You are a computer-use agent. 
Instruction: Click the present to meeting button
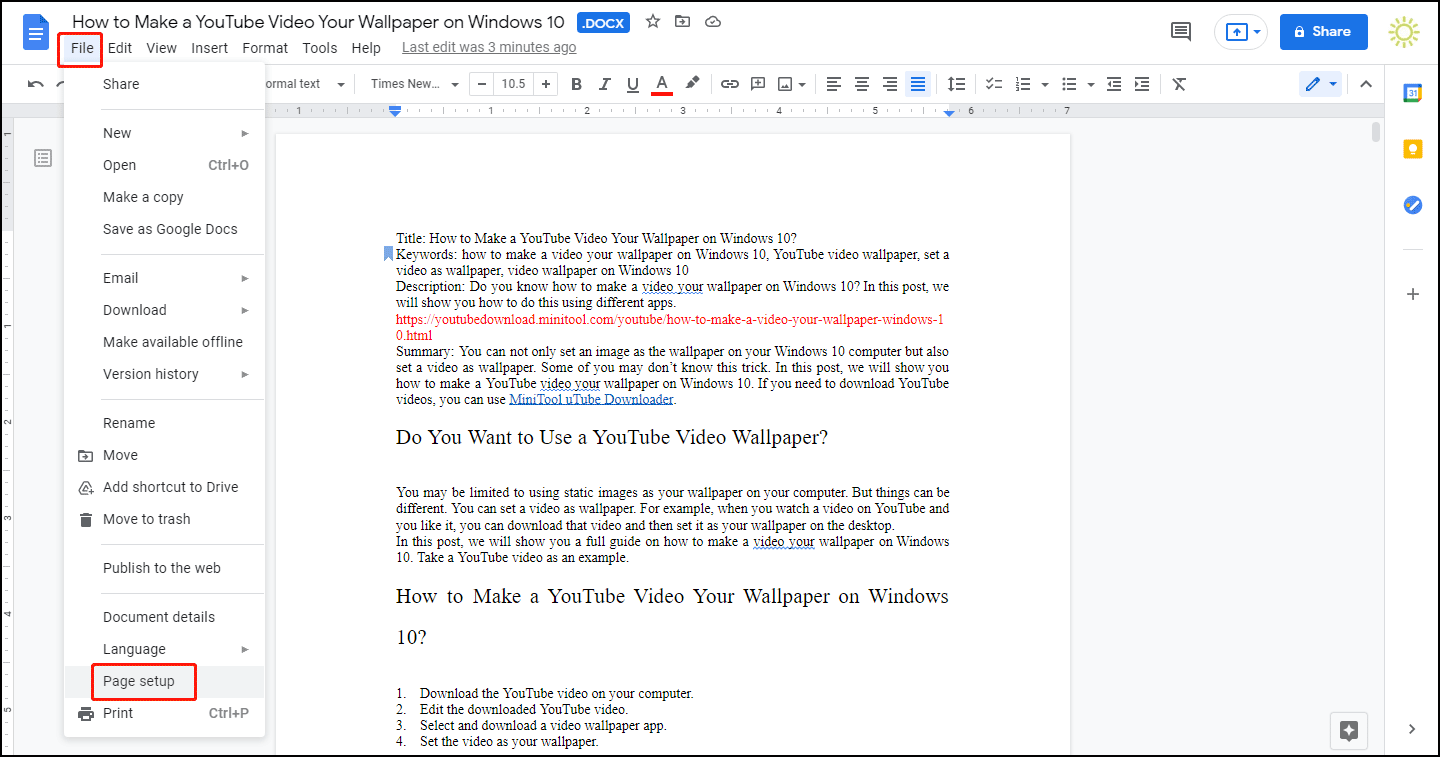click(x=1241, y=32)
